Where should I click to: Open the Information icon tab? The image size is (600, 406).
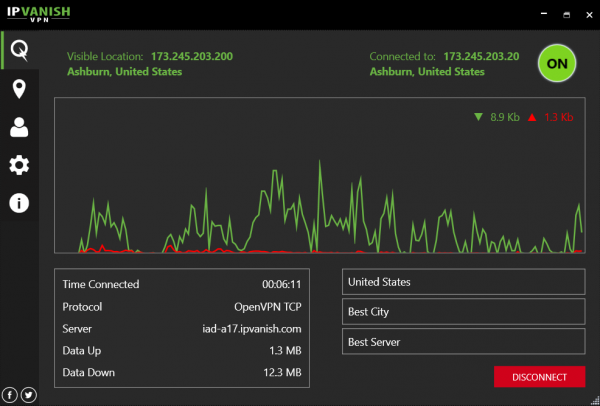[19, 203]
